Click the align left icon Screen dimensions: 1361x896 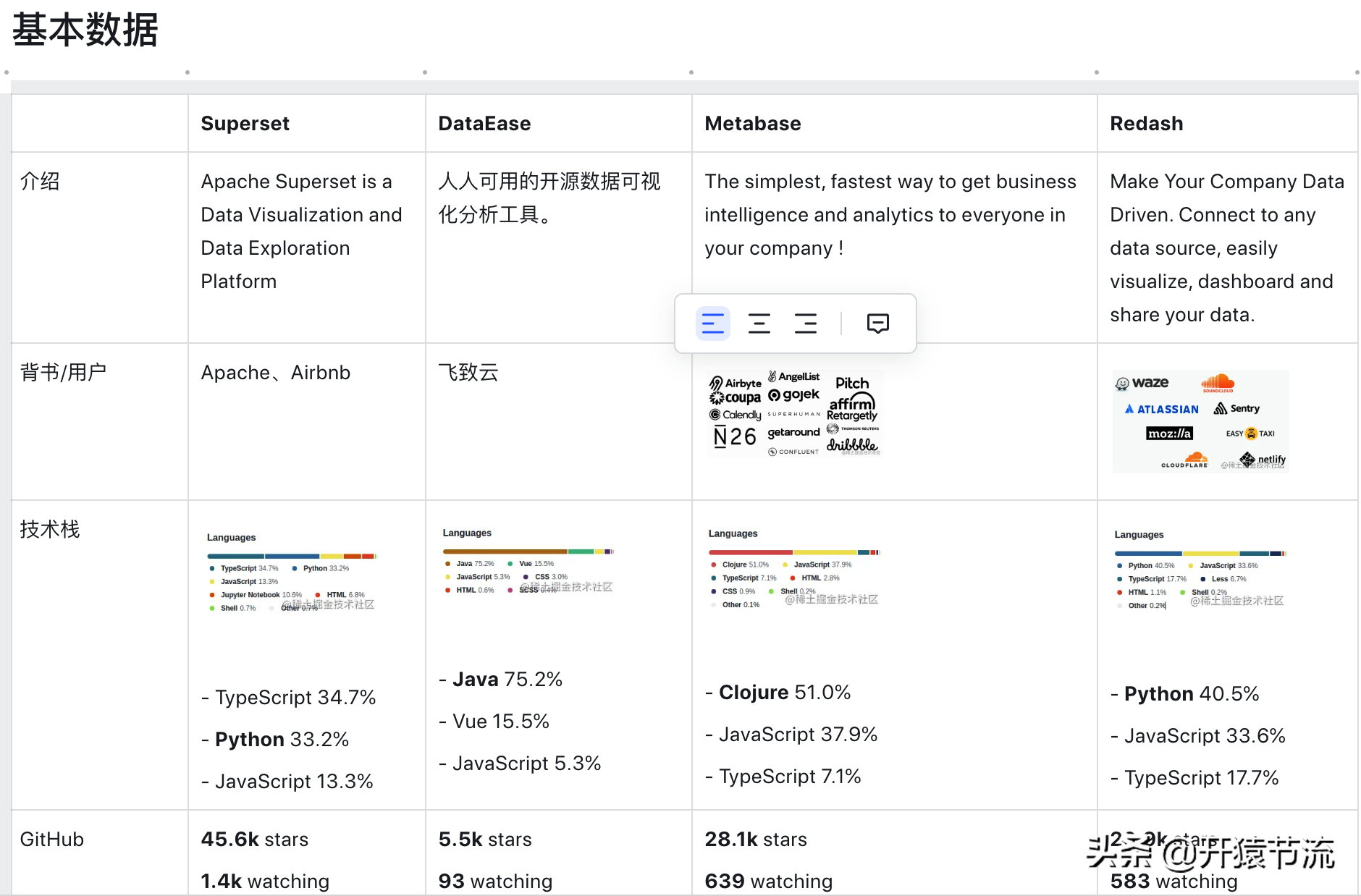(x=712, y=324)
